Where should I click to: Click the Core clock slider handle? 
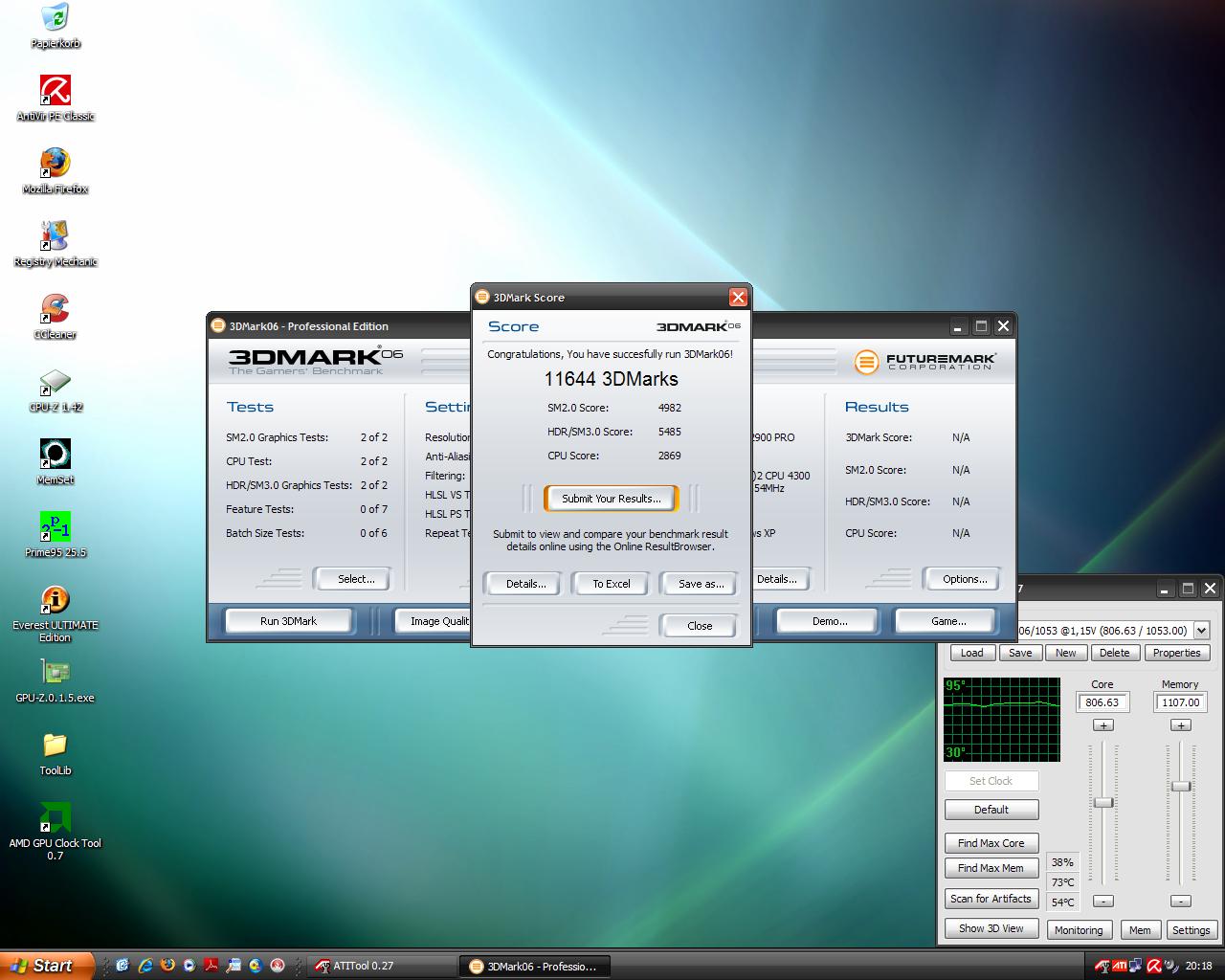[1103, 802]
